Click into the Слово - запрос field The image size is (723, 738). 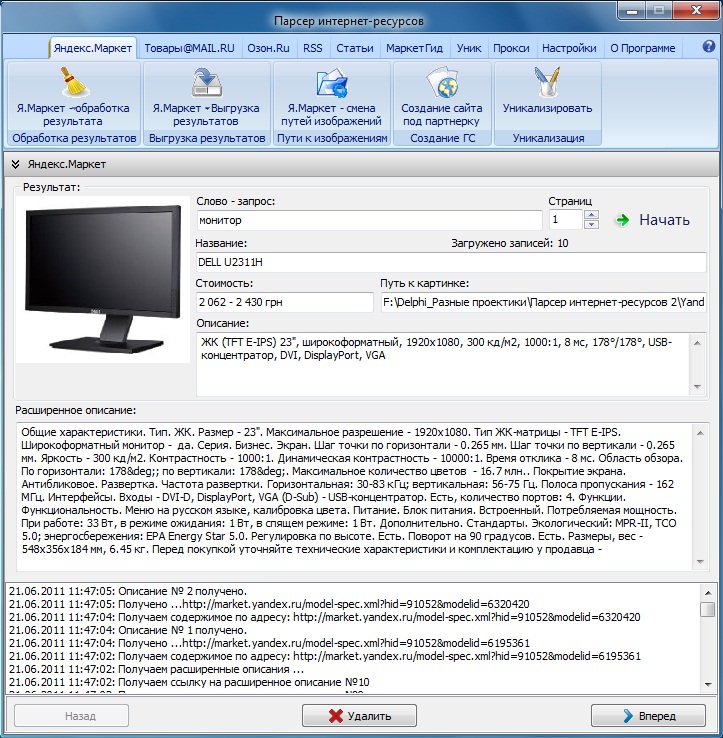370,220
